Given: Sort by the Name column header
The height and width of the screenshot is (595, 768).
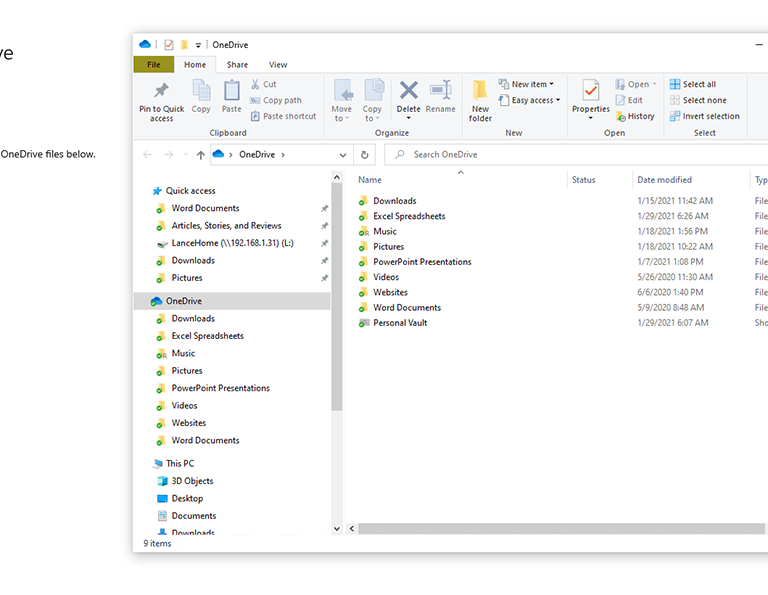Looking at the screenshot, I should point(369,180).
